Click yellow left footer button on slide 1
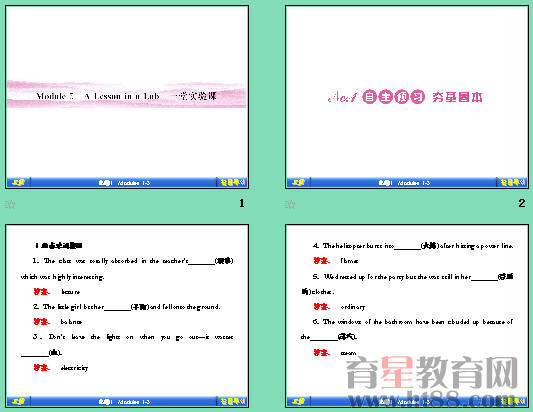 18,183
